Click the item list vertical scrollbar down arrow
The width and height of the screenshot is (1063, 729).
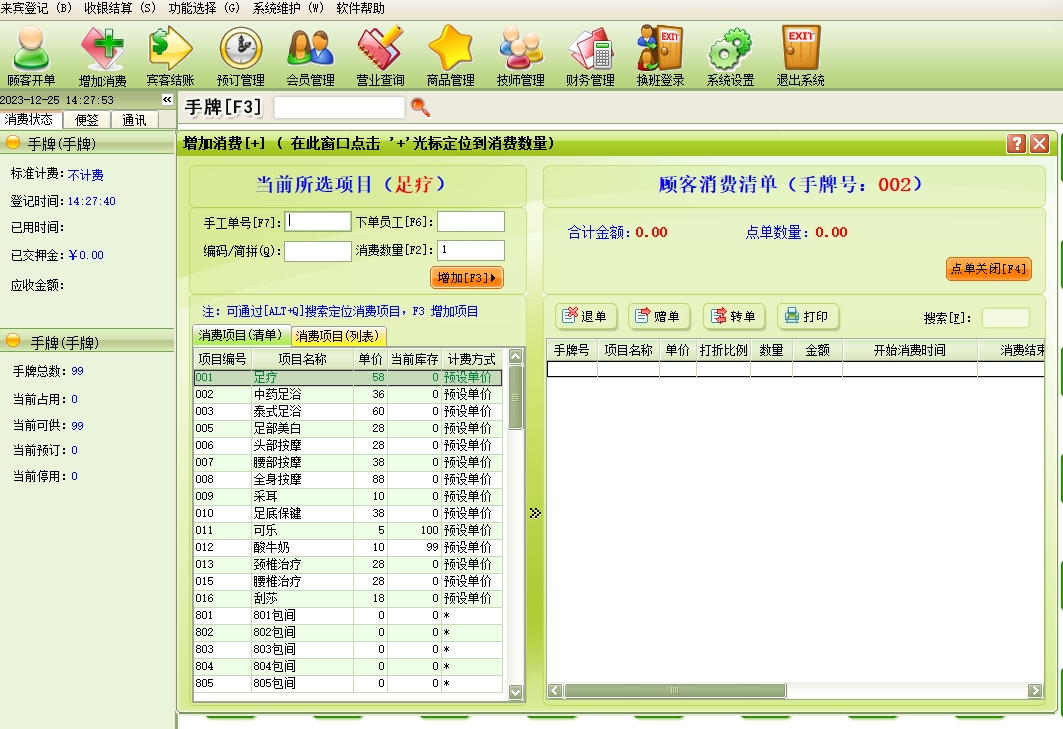[x=516, y=691]
